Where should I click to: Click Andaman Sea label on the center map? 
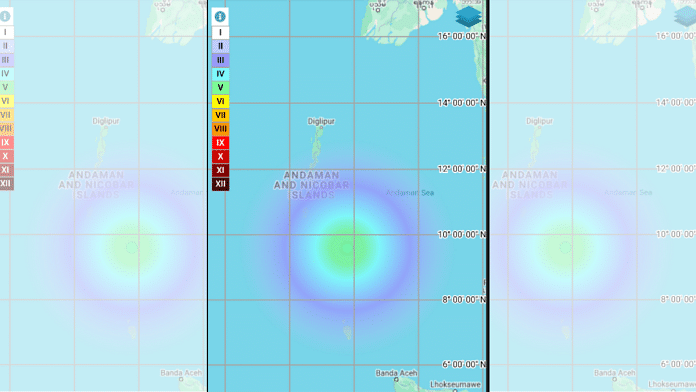coord(410,193)
